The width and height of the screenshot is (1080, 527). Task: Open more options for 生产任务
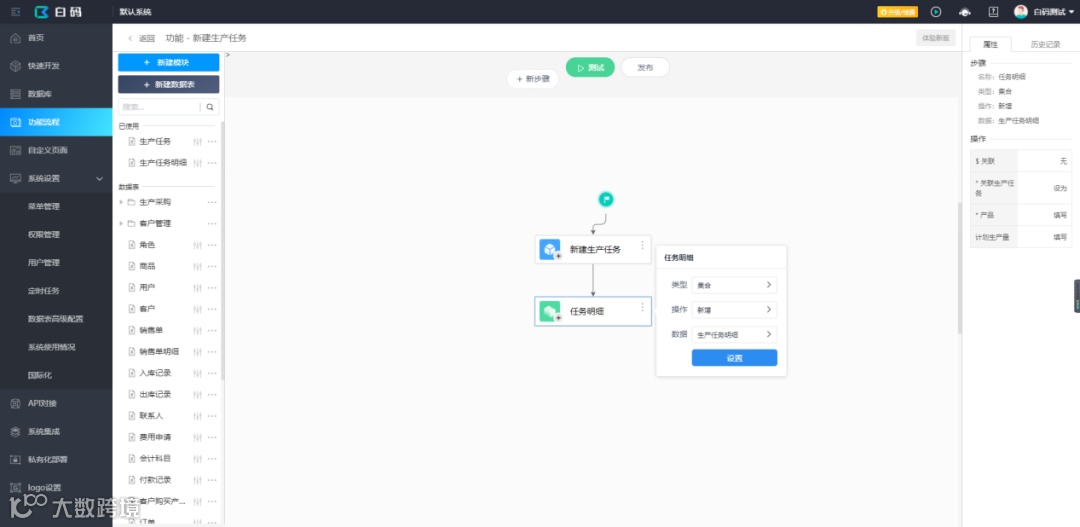[x=212, y=142]
